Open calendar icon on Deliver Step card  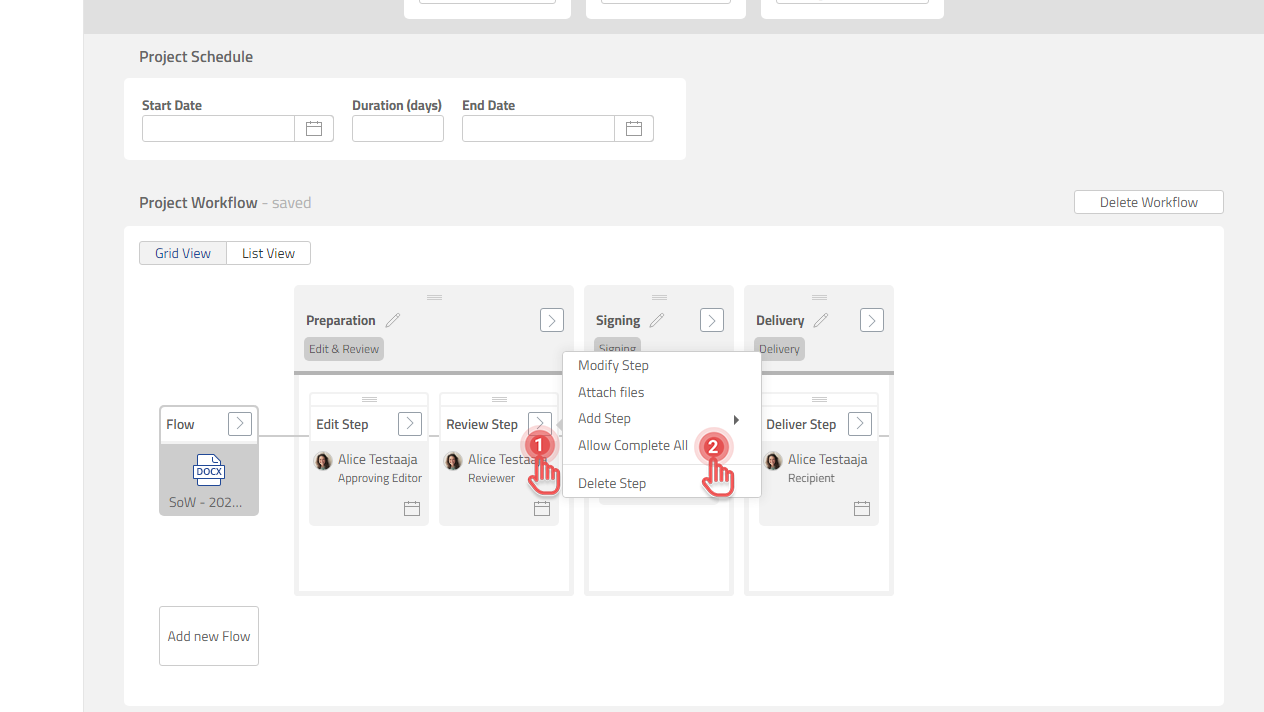click(x=862, y=509)
